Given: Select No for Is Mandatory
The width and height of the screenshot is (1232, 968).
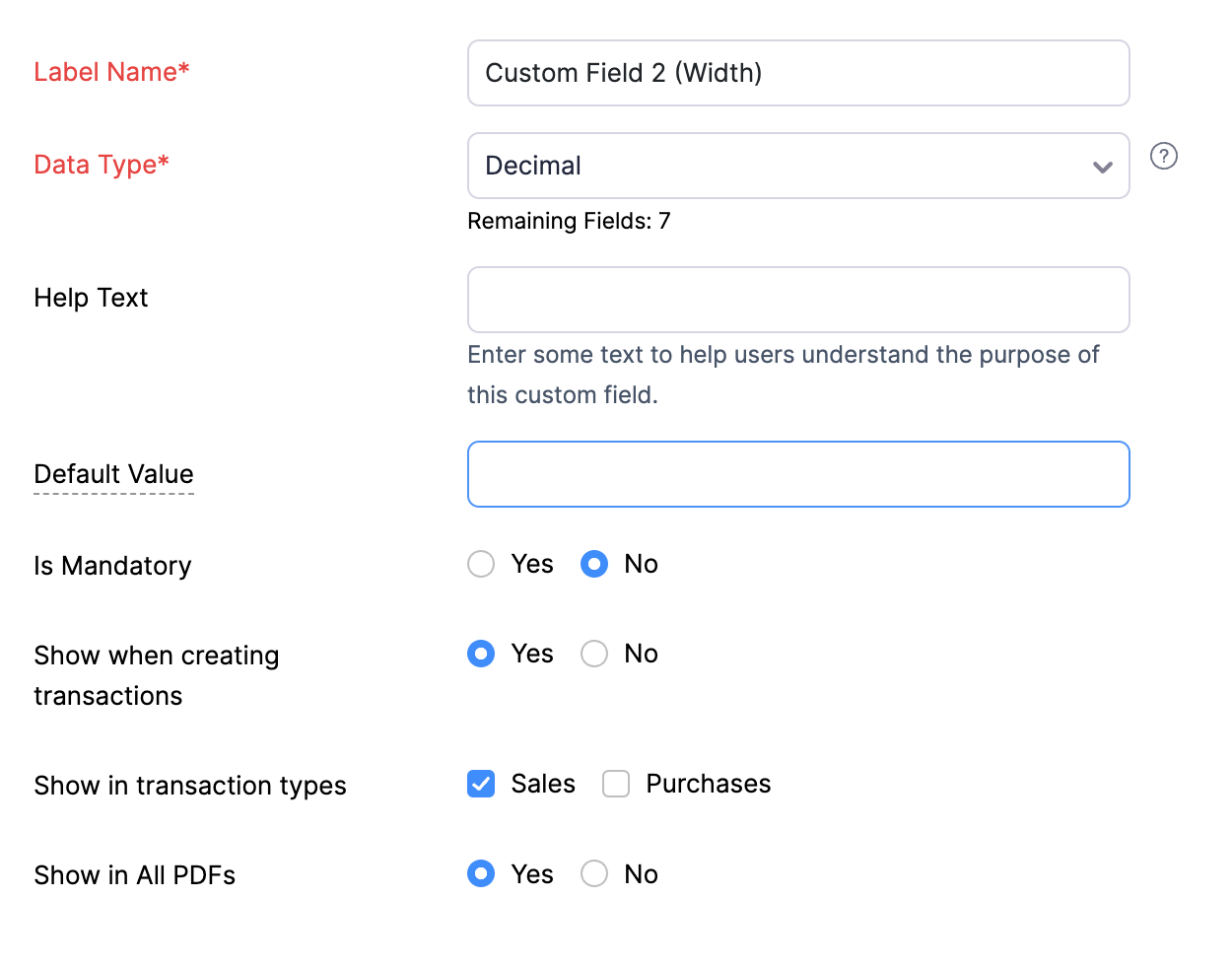Looking at the screenshot, I should coord(594,564).
